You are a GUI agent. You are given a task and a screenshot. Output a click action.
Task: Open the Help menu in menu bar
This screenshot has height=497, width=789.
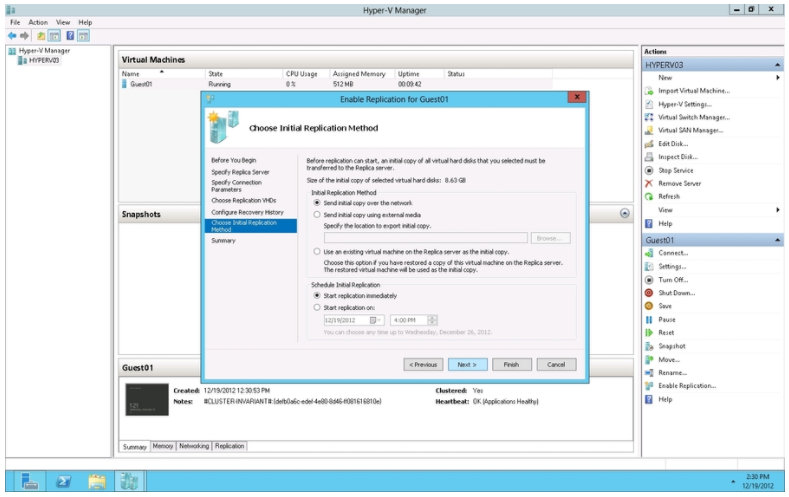(85, 23)
